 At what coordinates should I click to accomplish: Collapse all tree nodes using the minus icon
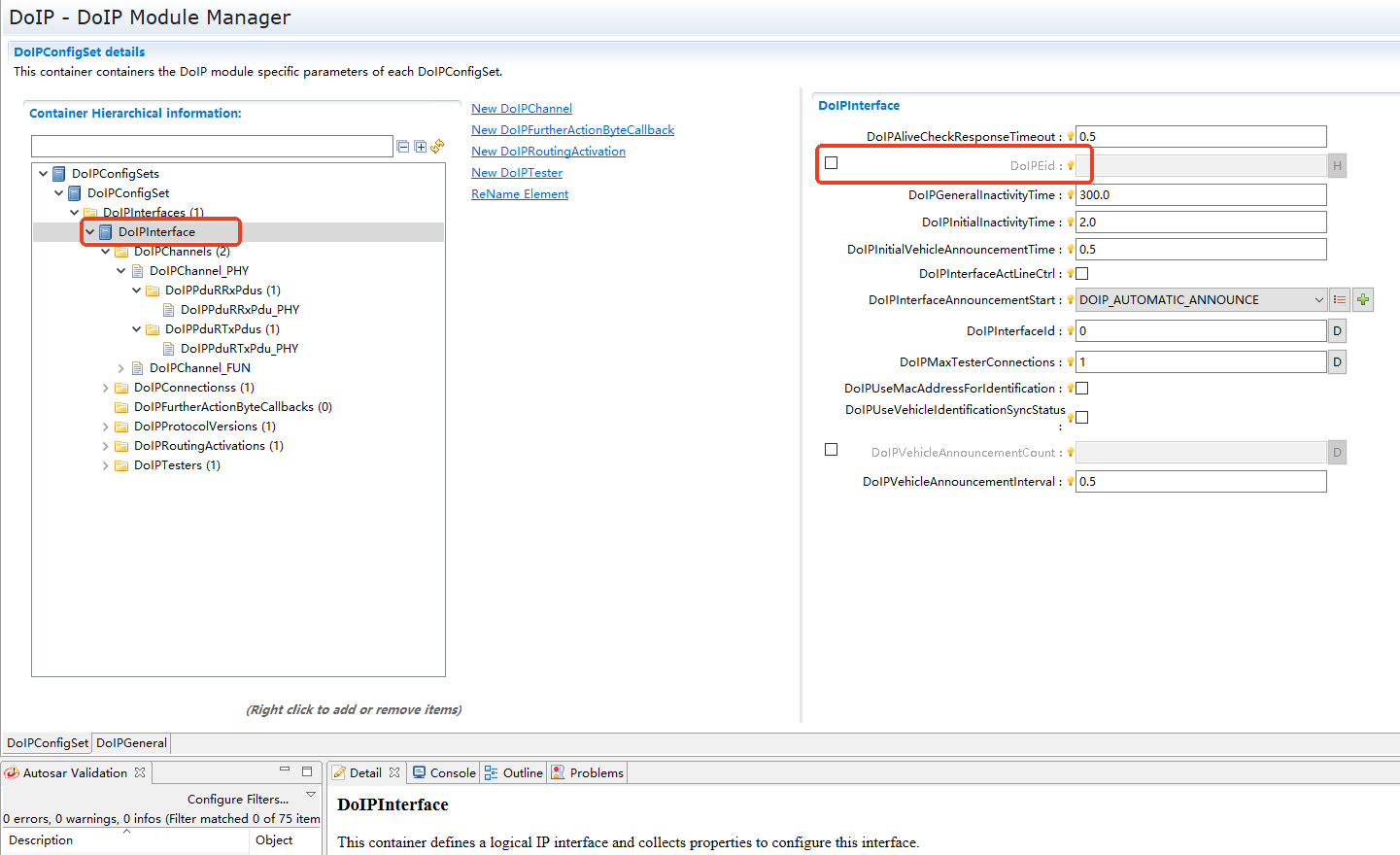click(x=402, y=147)
